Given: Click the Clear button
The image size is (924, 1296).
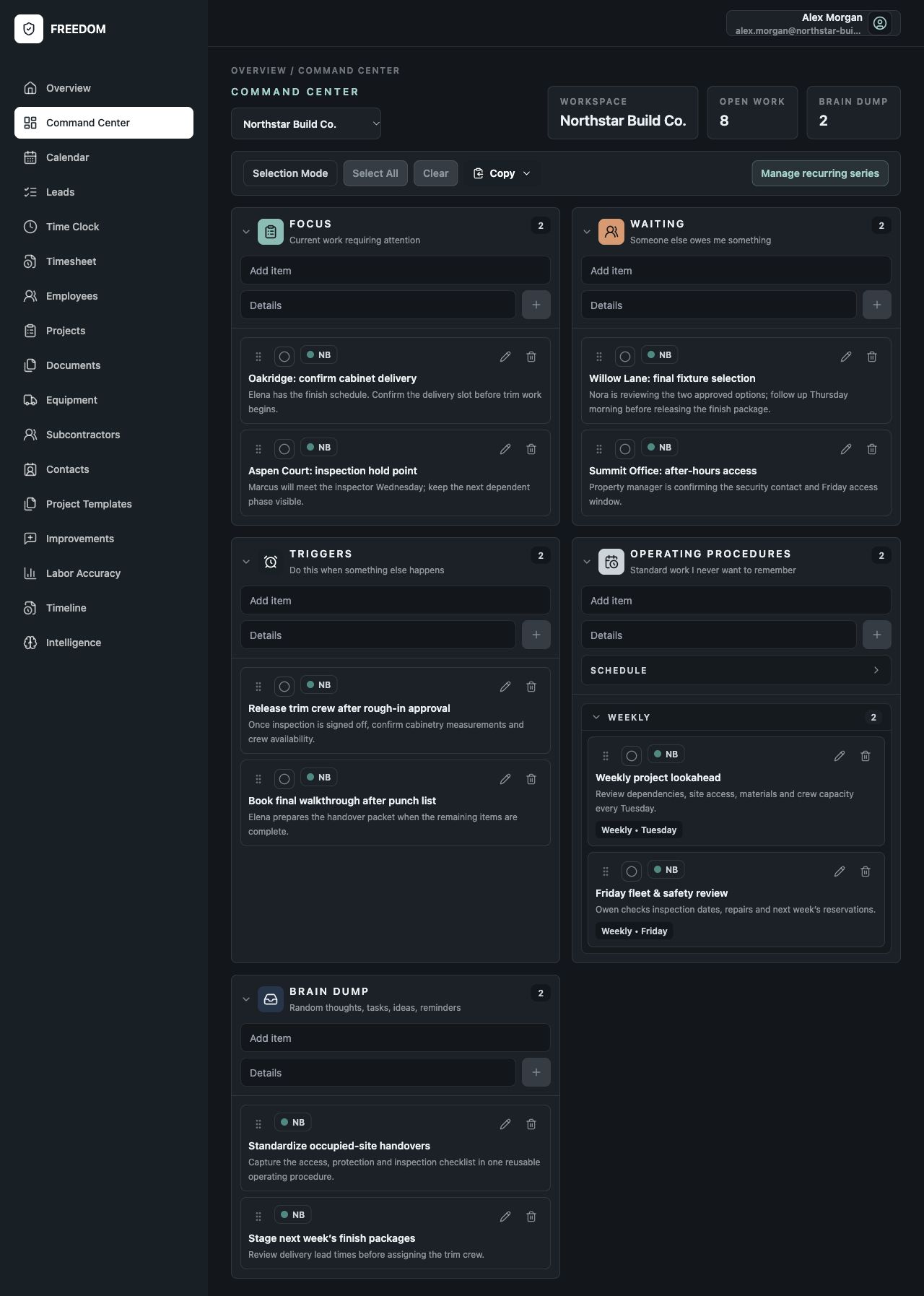Looking at the screenshot, I should coord(436,173).
